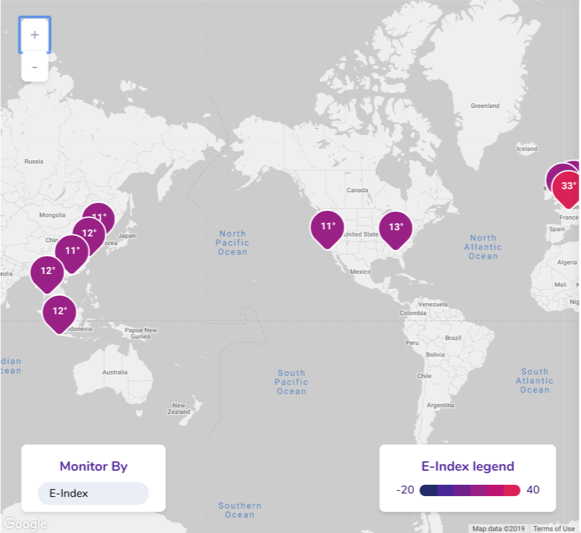Click the E-Index legend color gradient bar
This screenshot has height=533, width=581.
(x=470, y=490)
